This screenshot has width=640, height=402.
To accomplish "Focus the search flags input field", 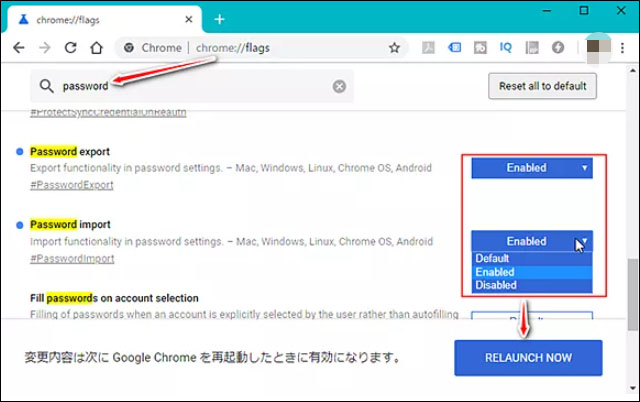I will pyautogui.click(x=190, y=86).
